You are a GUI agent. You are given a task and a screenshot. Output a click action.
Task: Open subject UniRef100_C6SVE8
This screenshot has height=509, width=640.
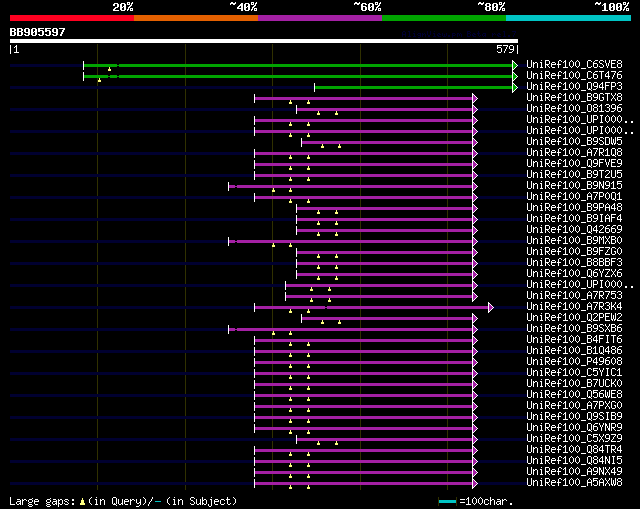(x=574, y=64)
